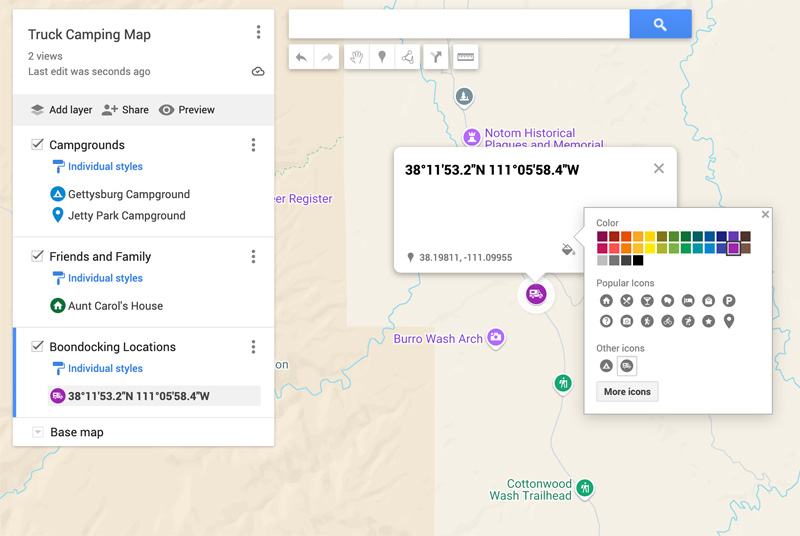This screenshot has width=800, height=536.
Task: Choose the tent camping icon under Other icons
Action: point(606,366)
